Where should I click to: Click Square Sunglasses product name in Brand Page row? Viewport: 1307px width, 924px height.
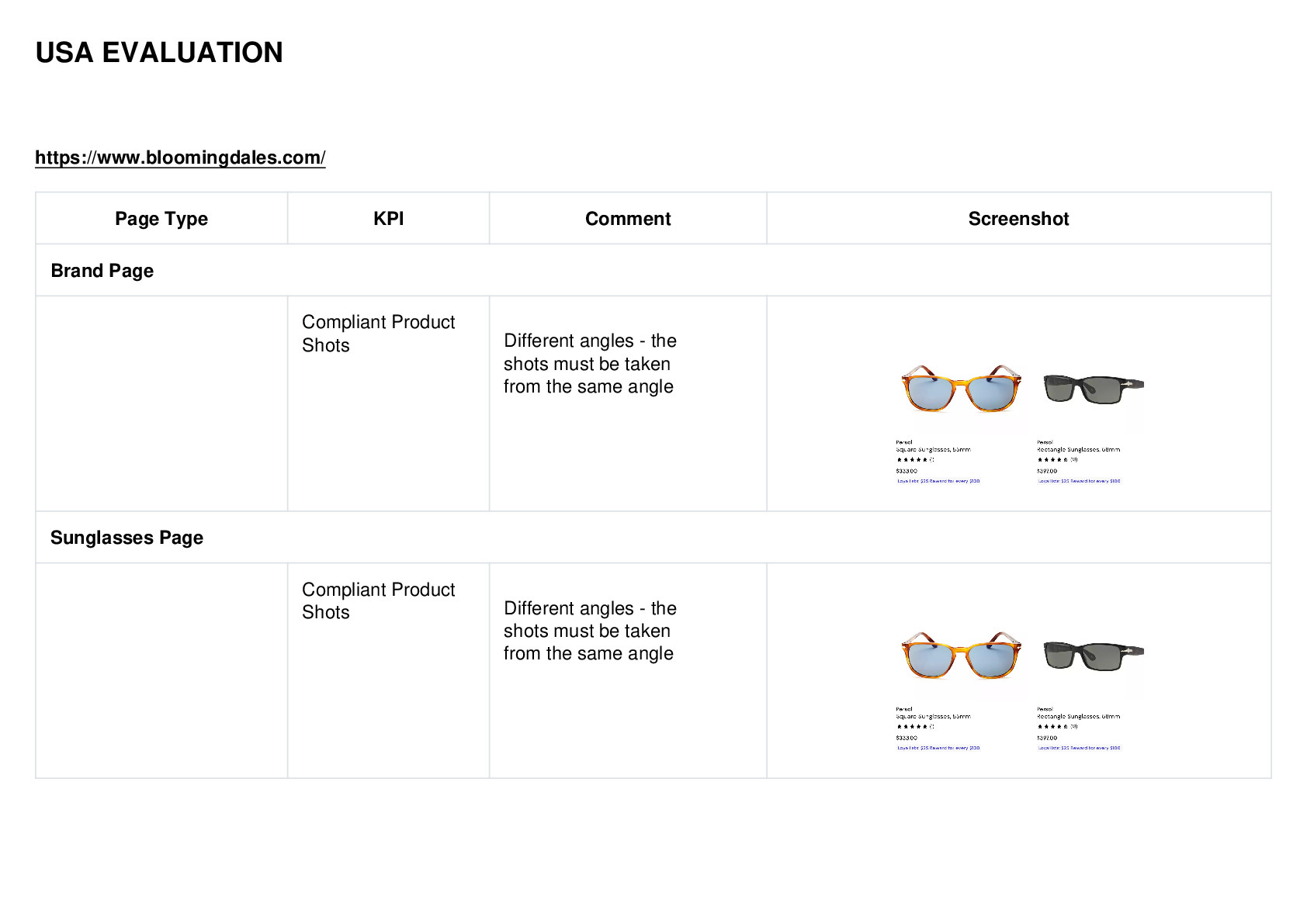(x=934, y=449)
